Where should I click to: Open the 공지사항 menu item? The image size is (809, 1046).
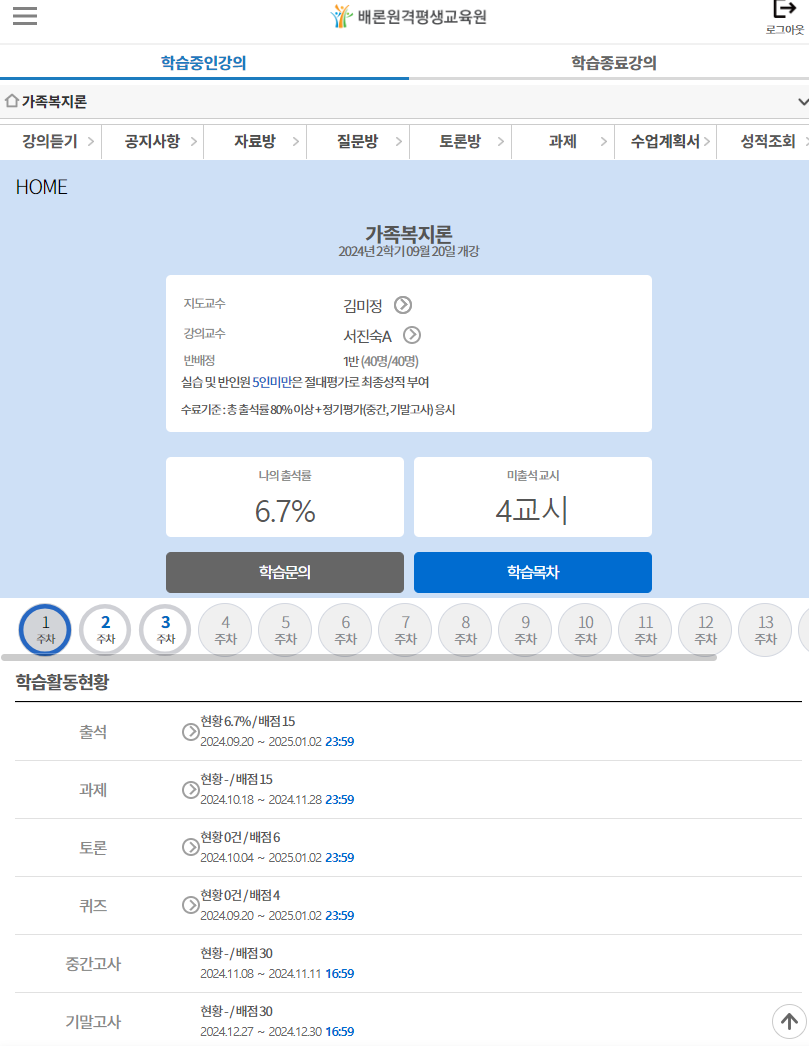[152, 142]
